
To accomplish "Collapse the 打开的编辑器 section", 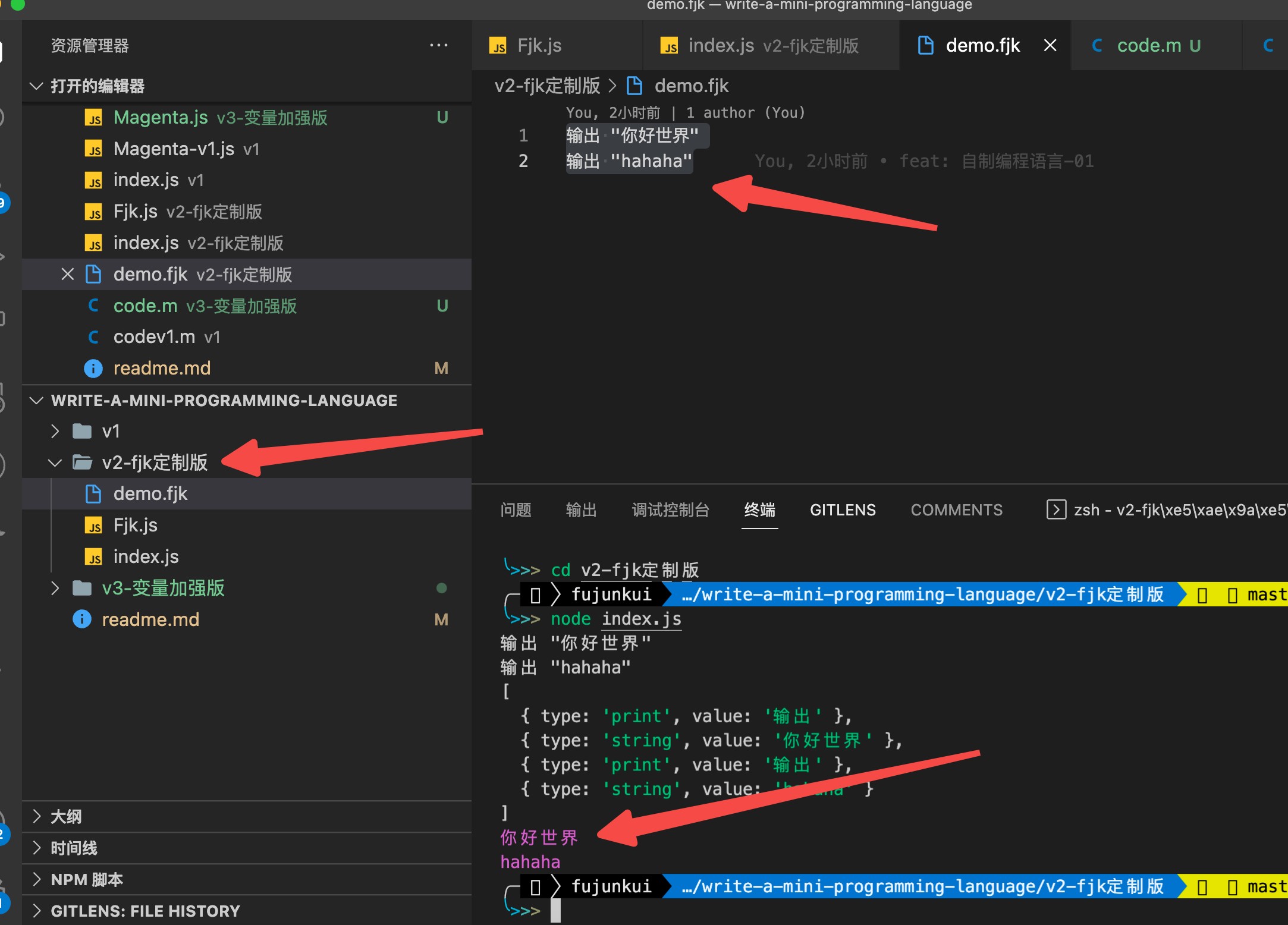I will (36, 86).
